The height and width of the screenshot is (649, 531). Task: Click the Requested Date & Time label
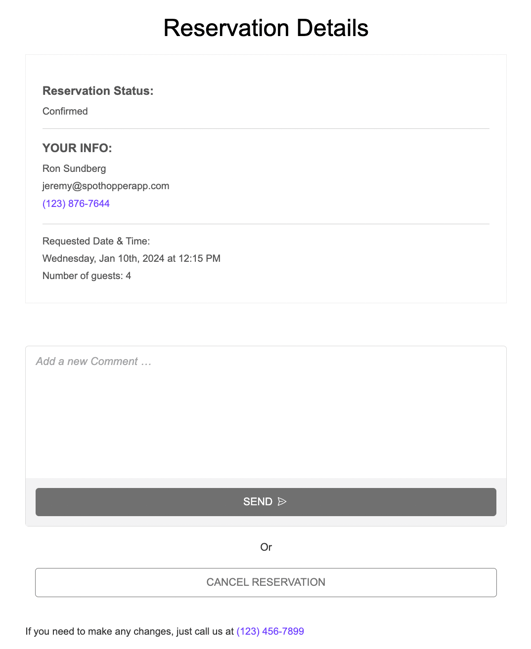96,241
